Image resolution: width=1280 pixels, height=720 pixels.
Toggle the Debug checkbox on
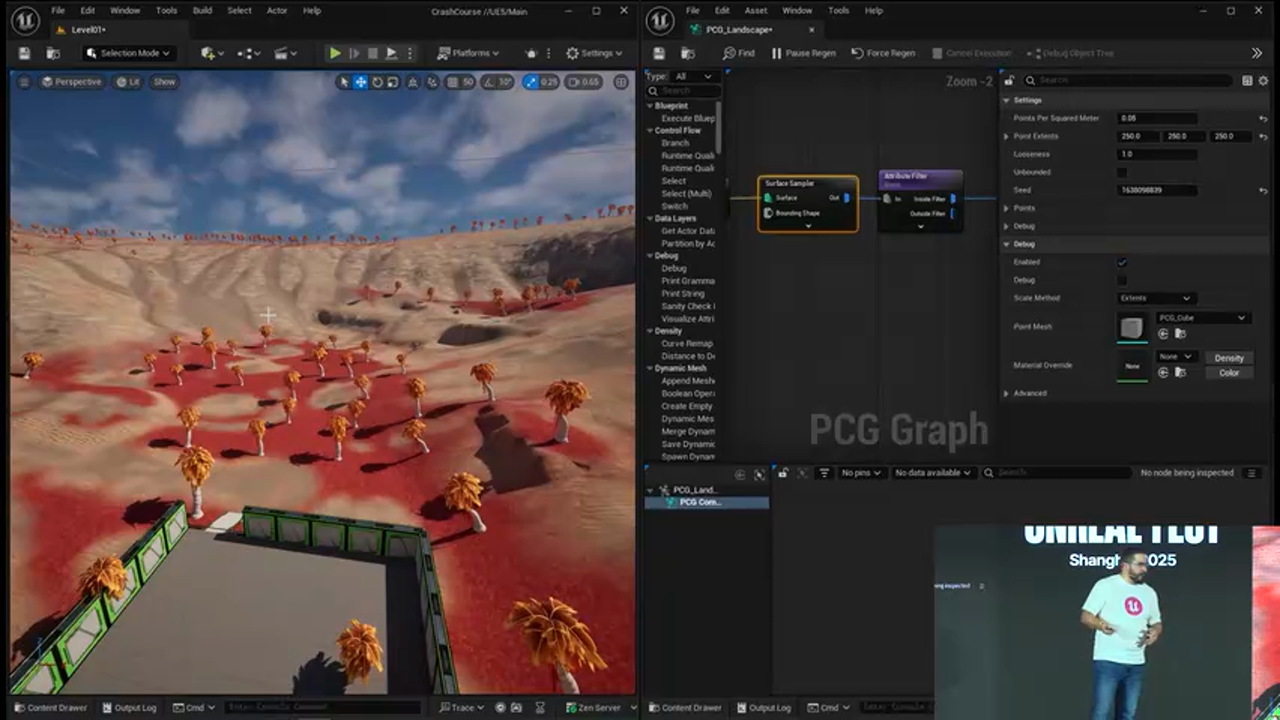(x=1122, y=280)
